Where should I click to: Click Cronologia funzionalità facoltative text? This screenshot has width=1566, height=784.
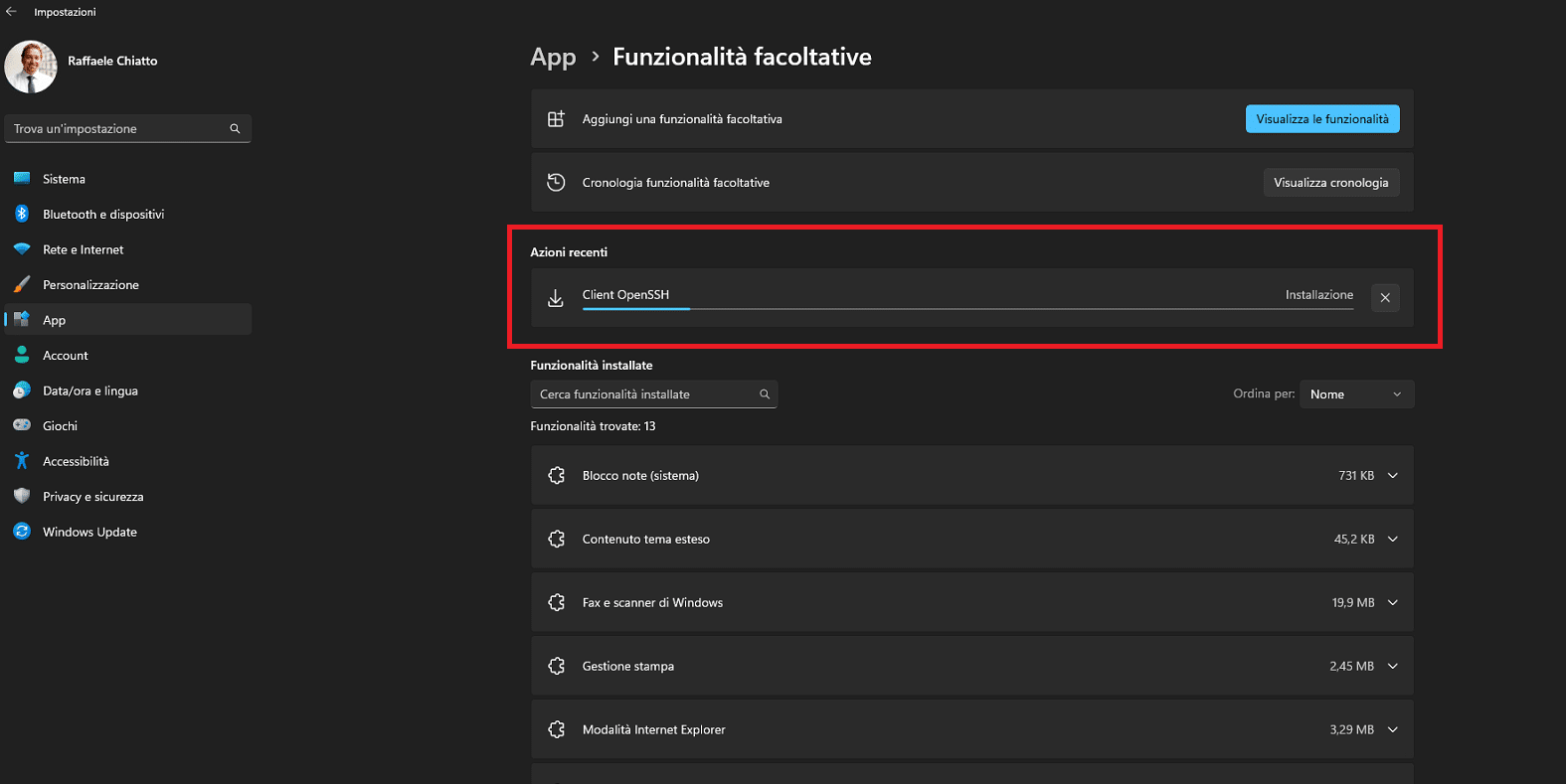[x=676, y=183]
